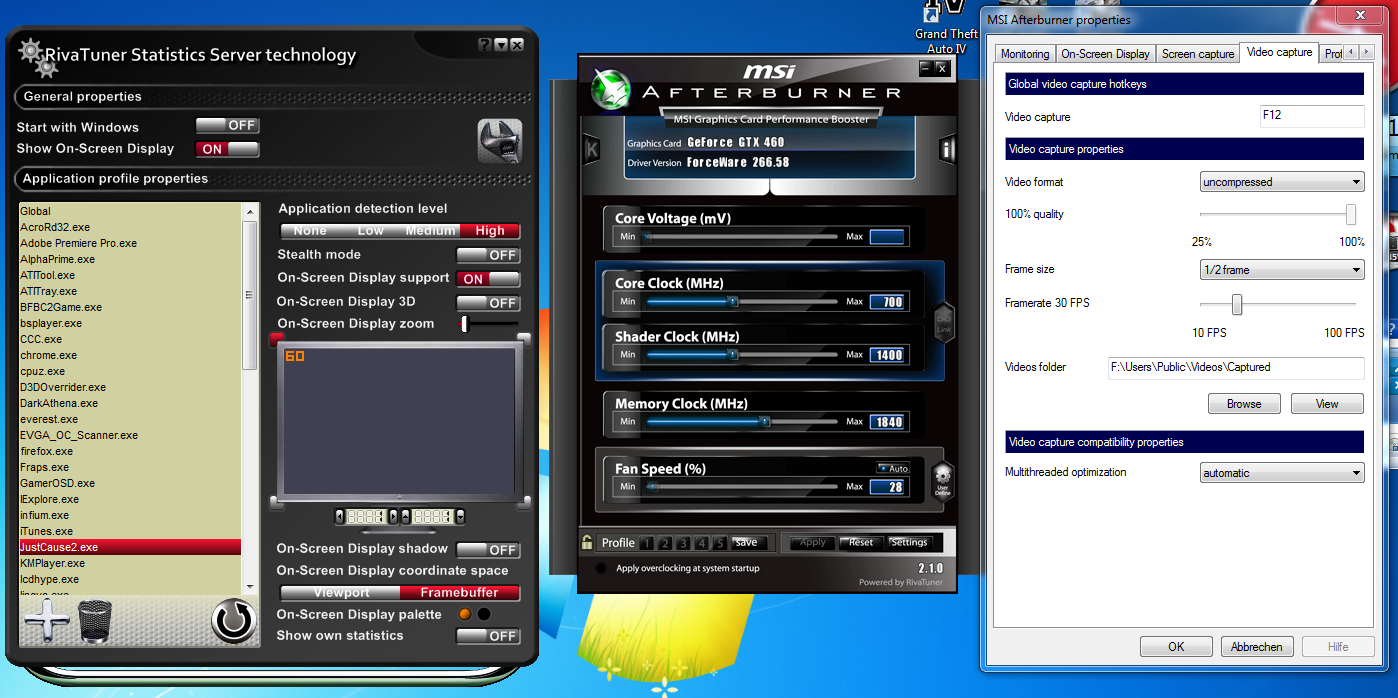The width and height of the screenshot is (1398, 698).
Task: Click Reset in Afterburner
Action: pyautogui.click(x=861, y=543)
